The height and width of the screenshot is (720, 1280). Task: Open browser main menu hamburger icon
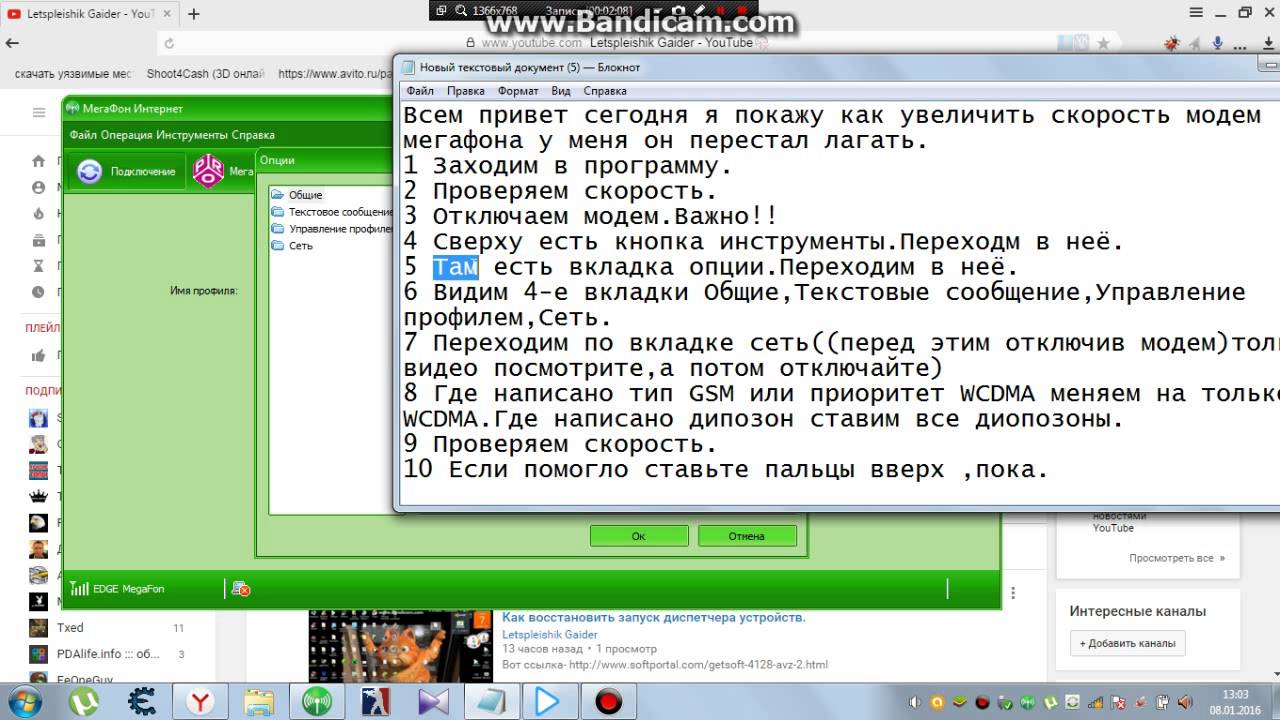pyautogui.click(x=1195, y=14)
